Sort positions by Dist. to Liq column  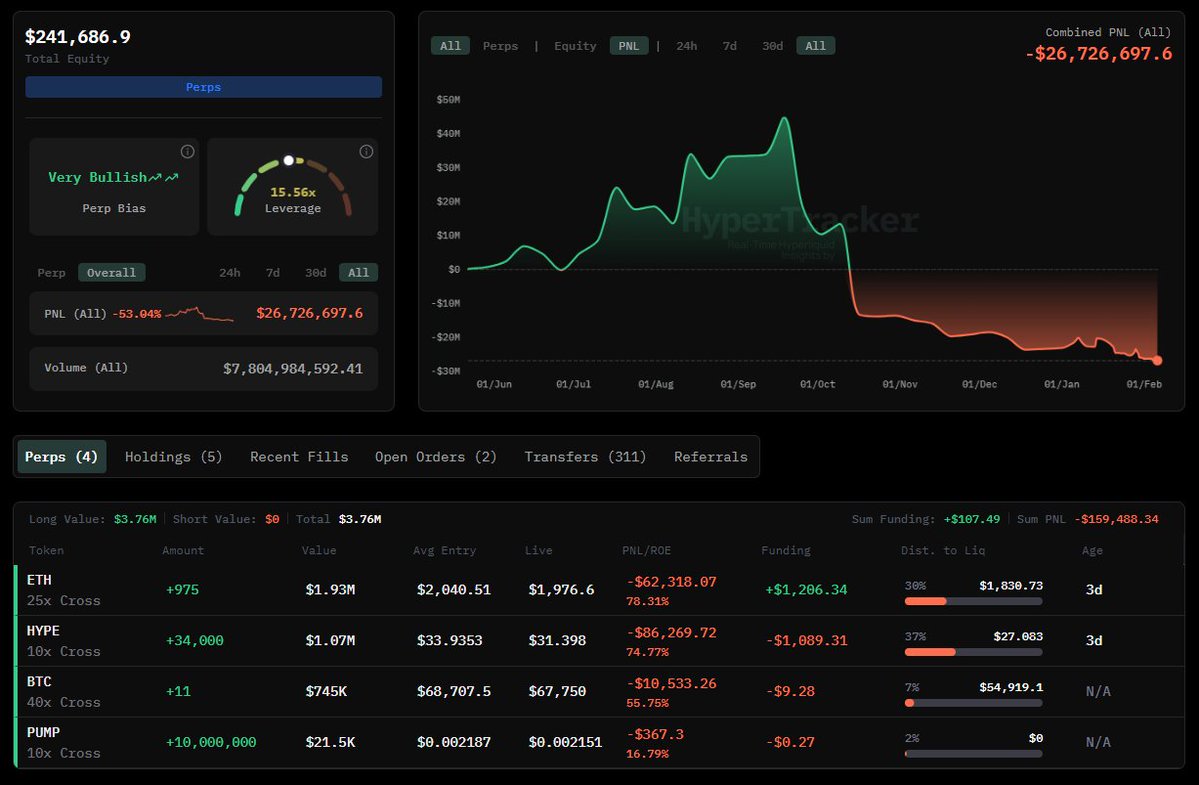pyautogui.click(x=935, y=550)
